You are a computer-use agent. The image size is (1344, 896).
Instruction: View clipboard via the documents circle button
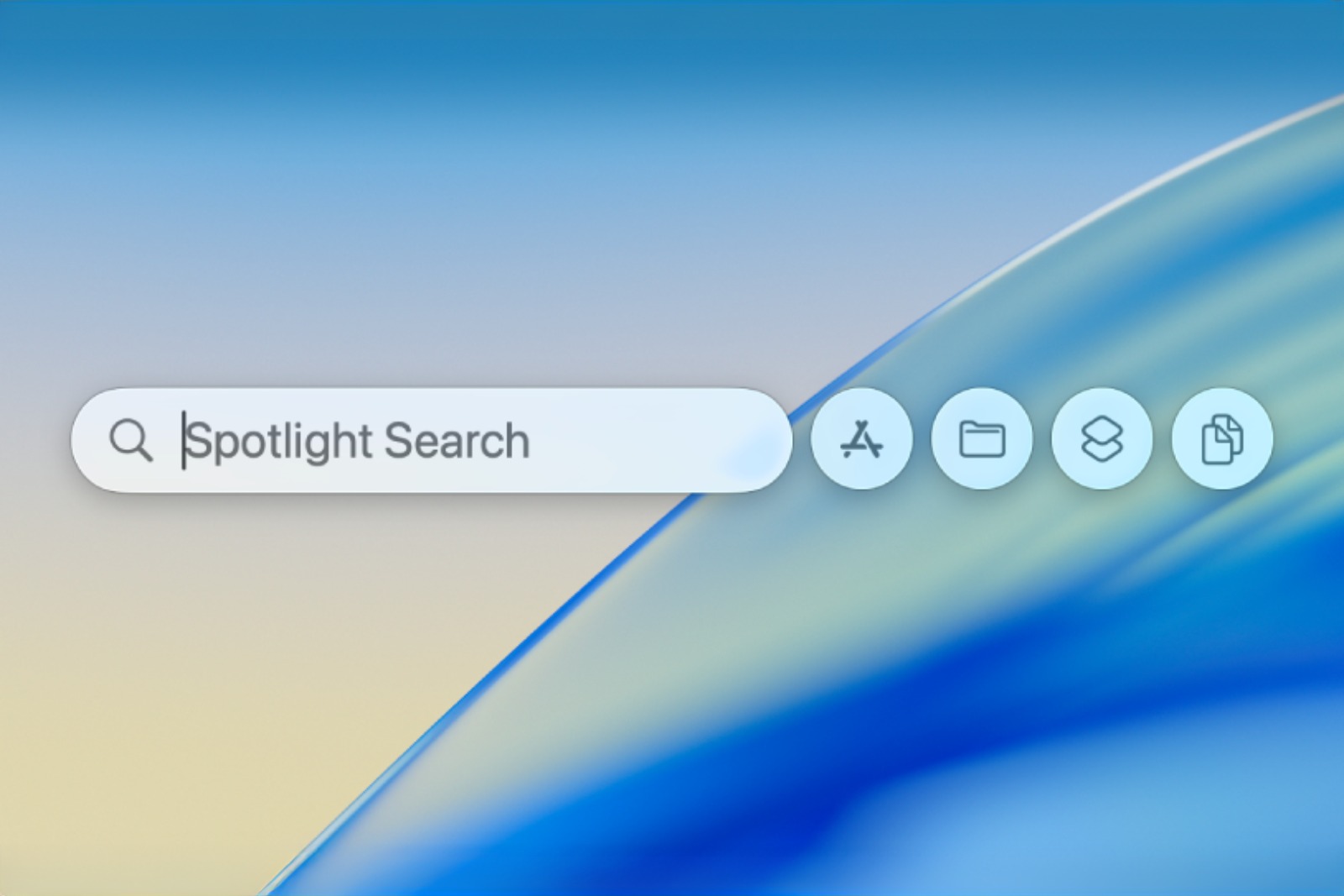tap(1222, 439)
